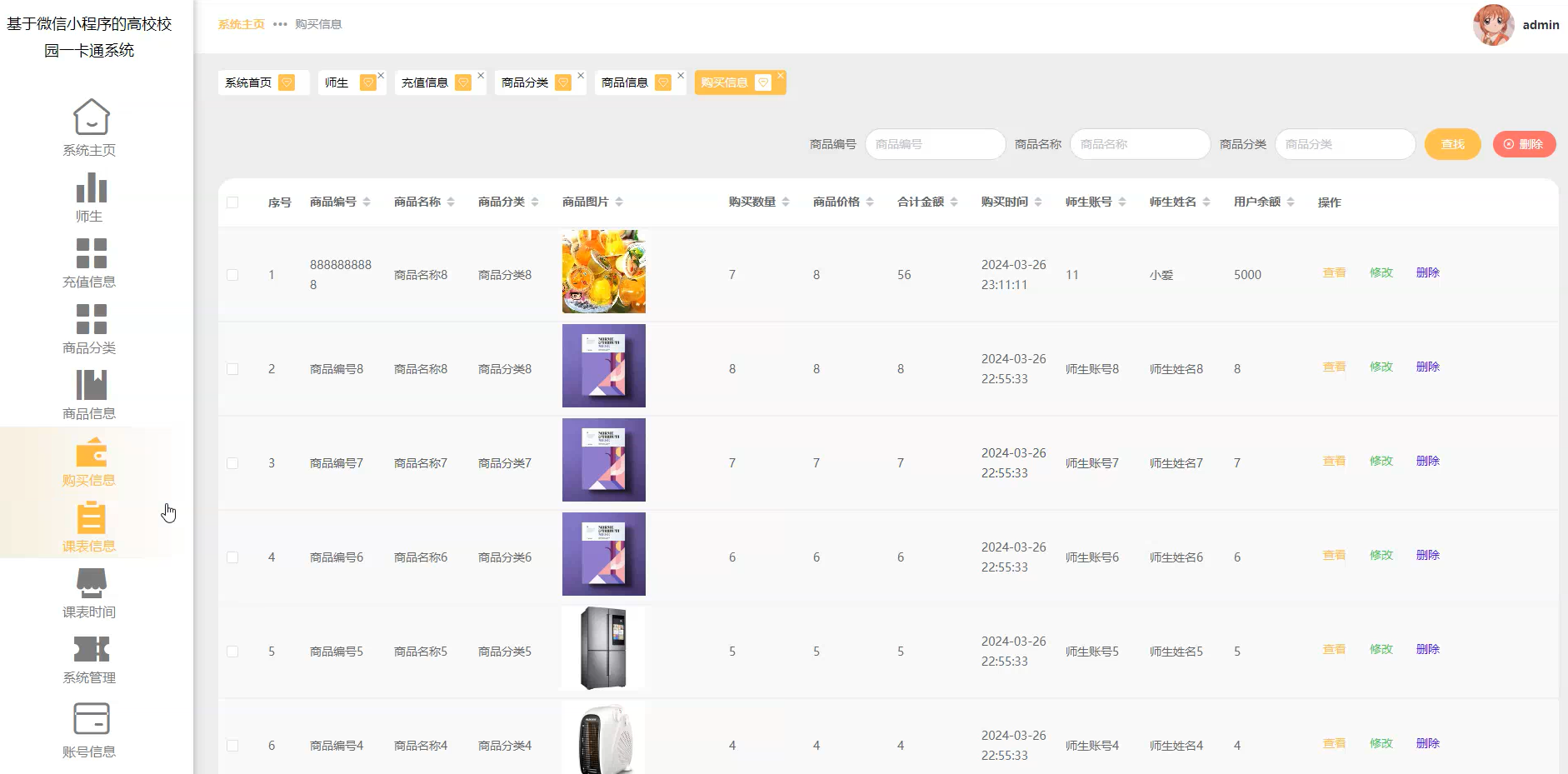Click the 系统首页 tab badge icon
The width and height of the screenshot is (1568, 774).
point(287,82)
